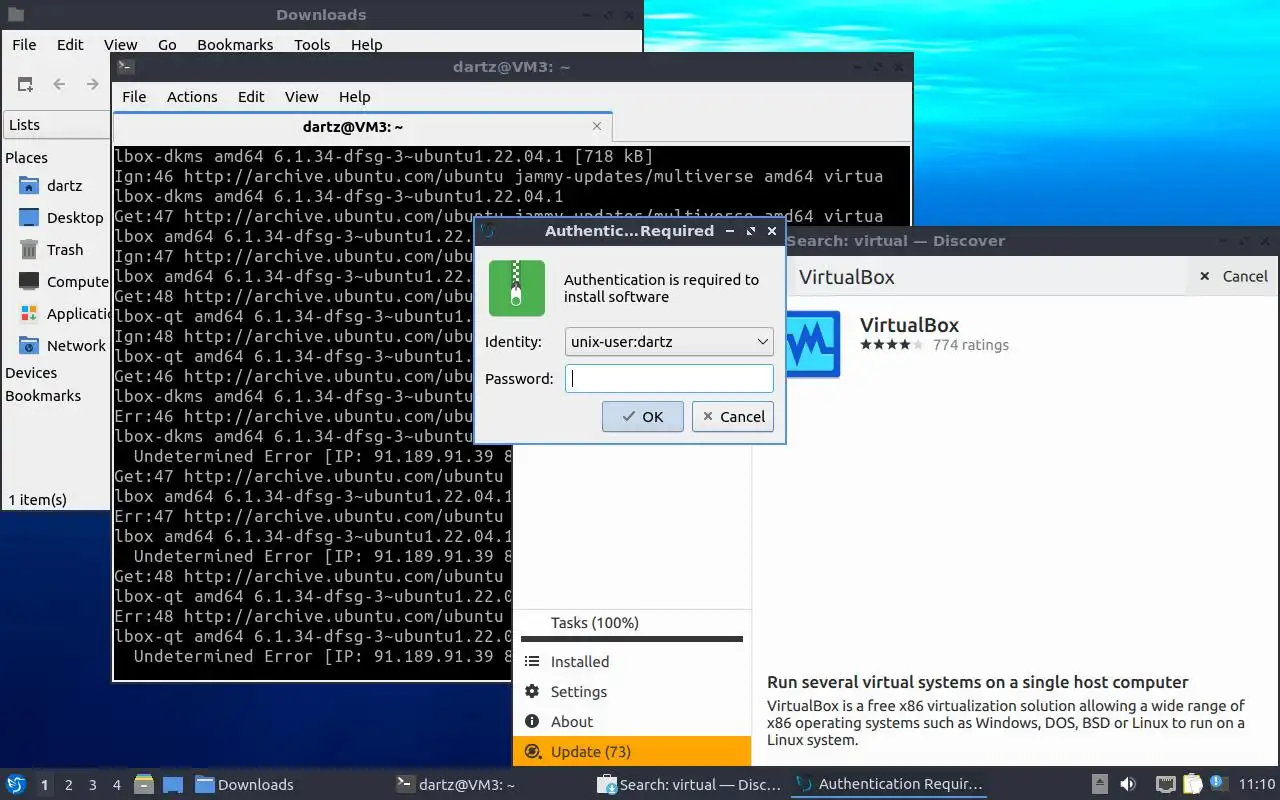Open the Tools menu in Downloads window
Image resolution: width=1280 pixels, height=800 pixels.
click(x=312, y=44)
